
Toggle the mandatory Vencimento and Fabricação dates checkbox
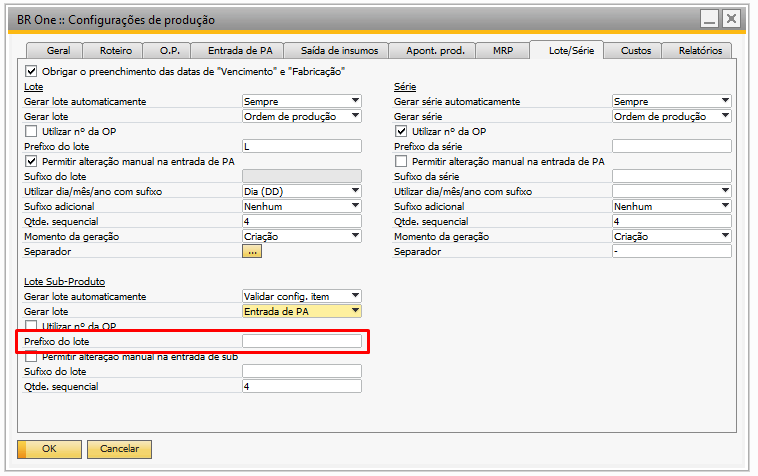tap(31, 72)
